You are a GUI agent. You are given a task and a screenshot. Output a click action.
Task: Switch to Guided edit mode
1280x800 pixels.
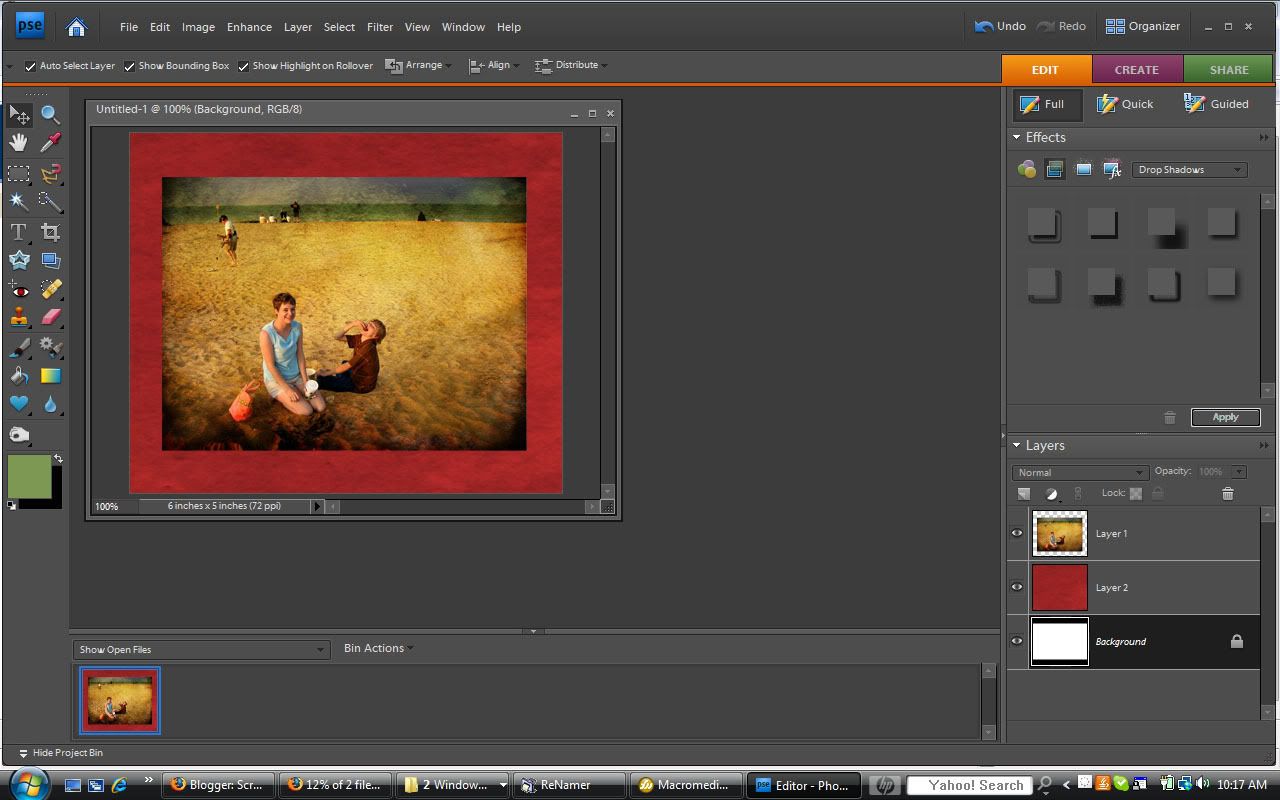click(1216, 104)
